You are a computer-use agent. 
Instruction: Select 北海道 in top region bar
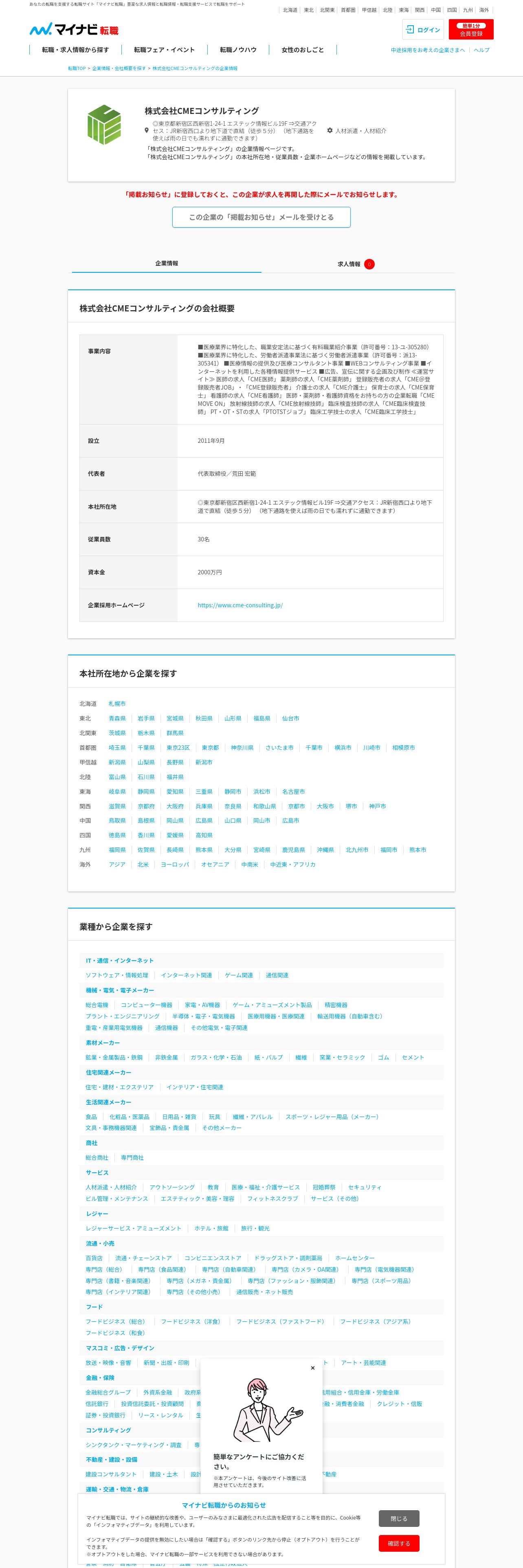point(290,10)
